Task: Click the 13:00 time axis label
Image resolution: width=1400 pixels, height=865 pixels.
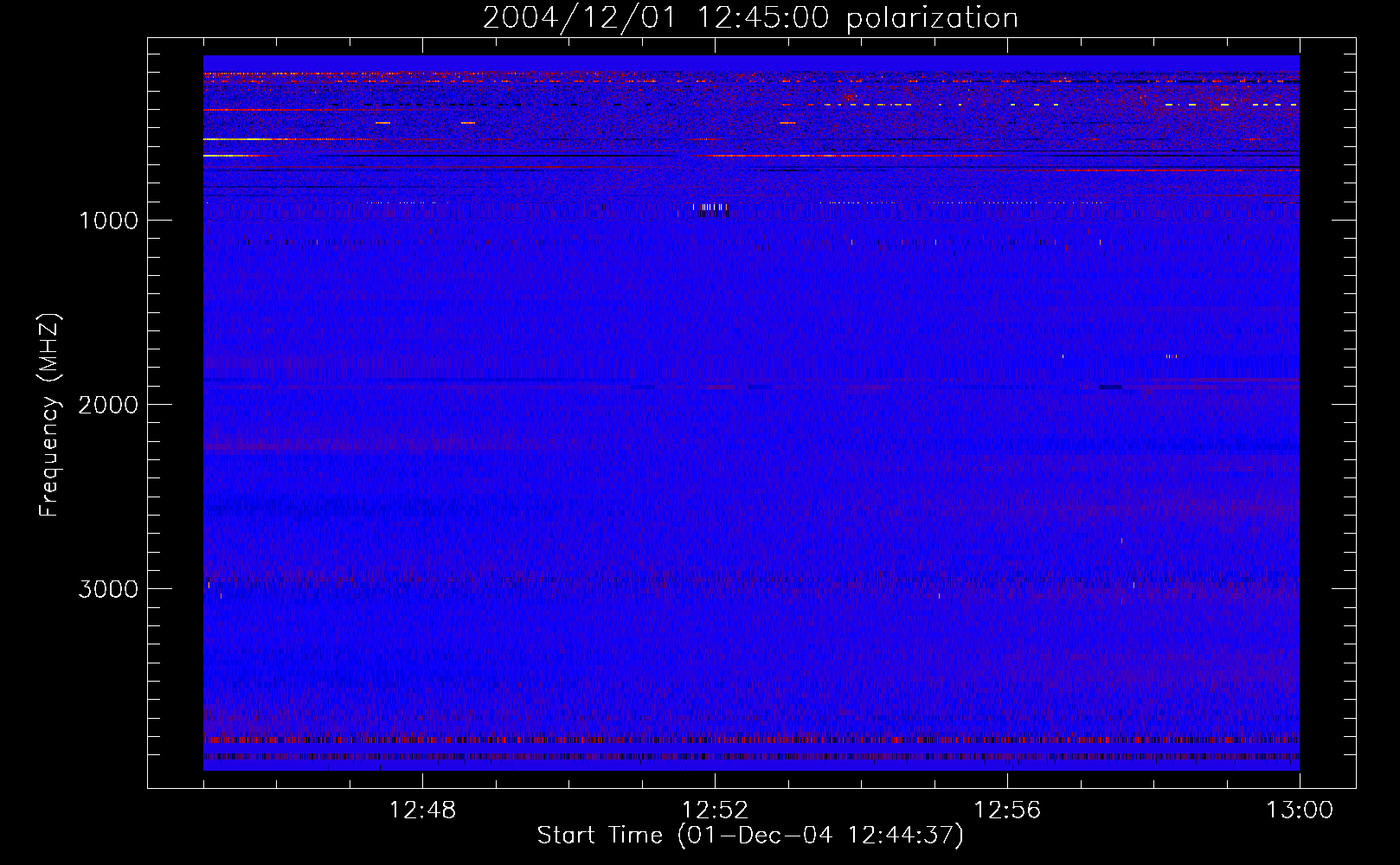Action: [1300, 811]
